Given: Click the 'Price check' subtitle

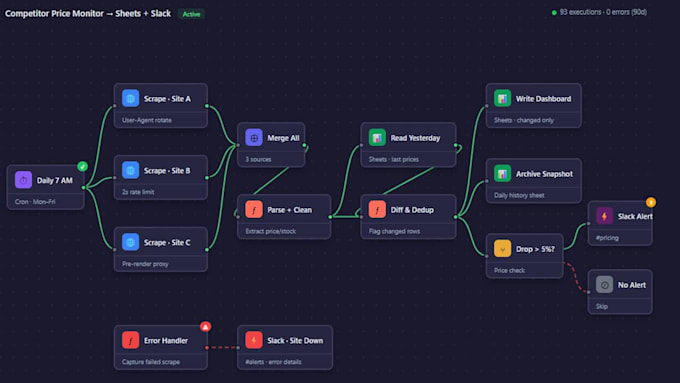Looking at the screenshot, I should point(509,270).
